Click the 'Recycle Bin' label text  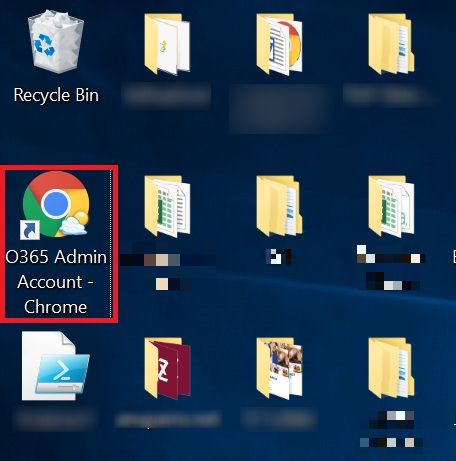coord(56,95)
